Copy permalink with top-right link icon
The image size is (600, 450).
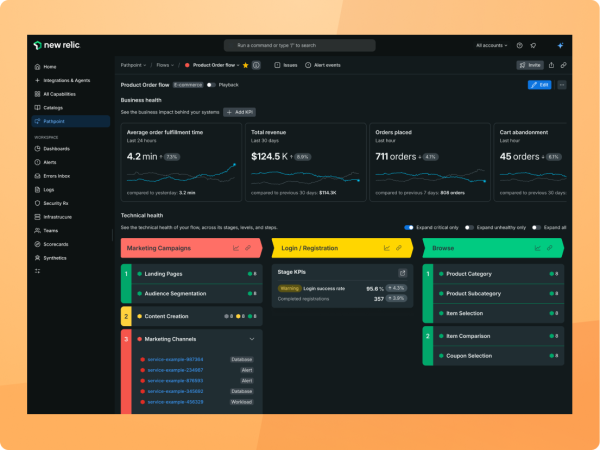pos(563,65)
